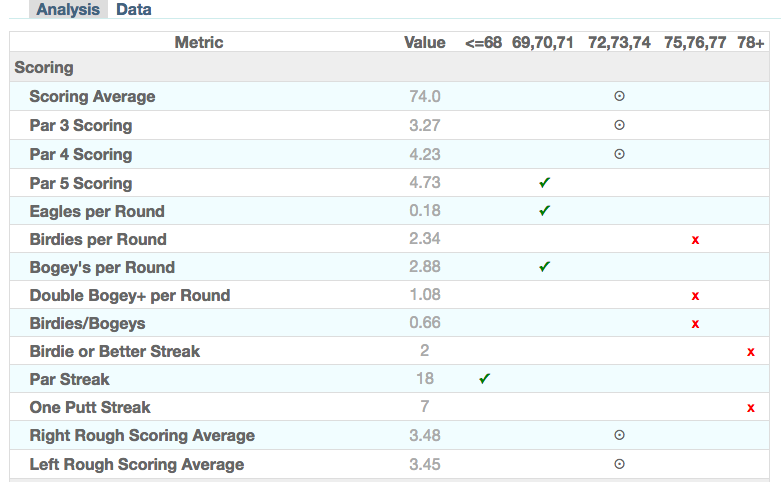Click the Metric column header
The width and height of the screenshot is (781, 482).
tap(199, 42)
